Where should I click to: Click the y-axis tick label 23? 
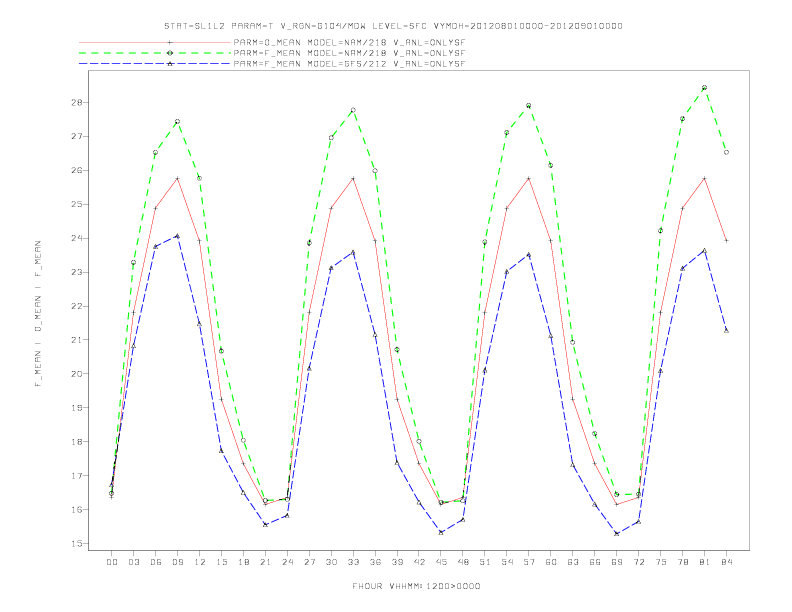click(x=79, y=272)
